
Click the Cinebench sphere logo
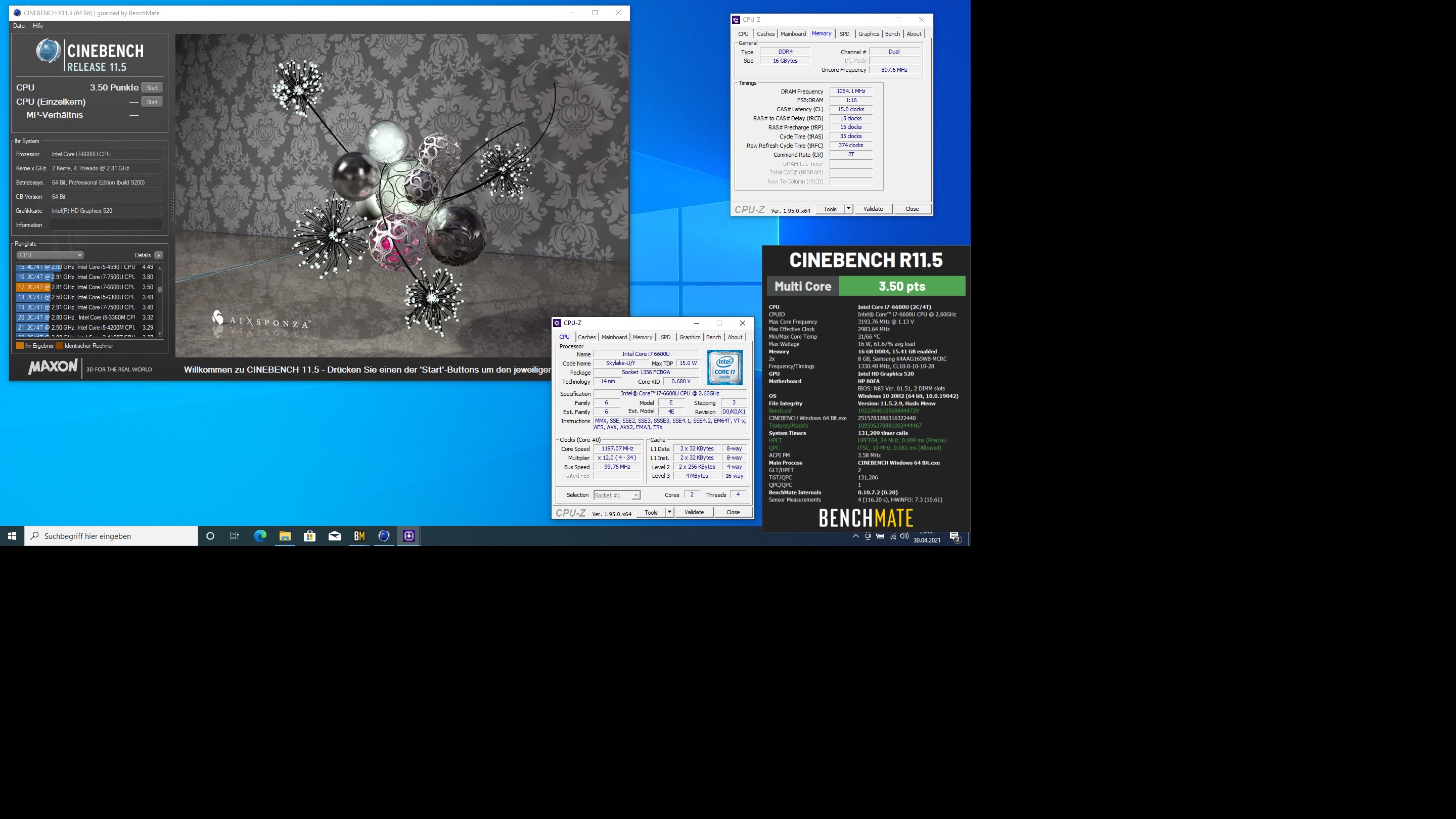coord(48,52)
